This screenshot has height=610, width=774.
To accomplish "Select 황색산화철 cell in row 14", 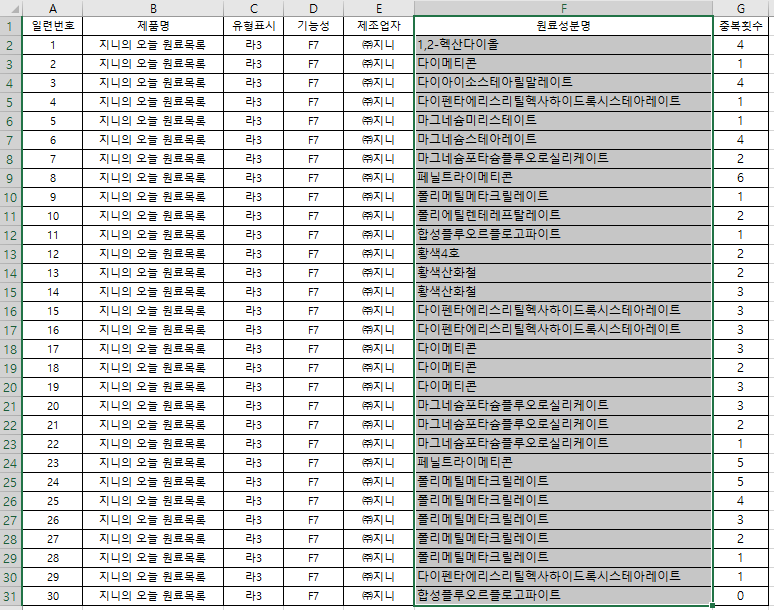I will pos(564,273).
